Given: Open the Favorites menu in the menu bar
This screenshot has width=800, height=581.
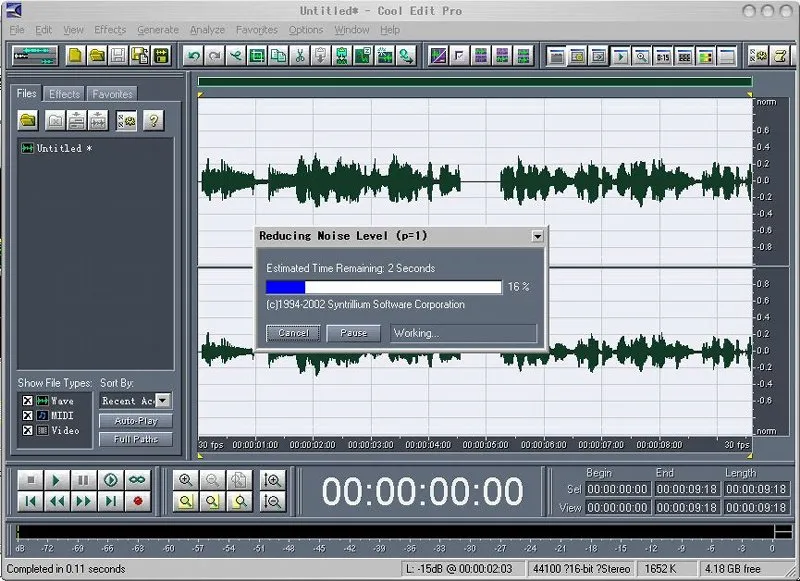Looking at the screenshot, I should click(257, 30).
